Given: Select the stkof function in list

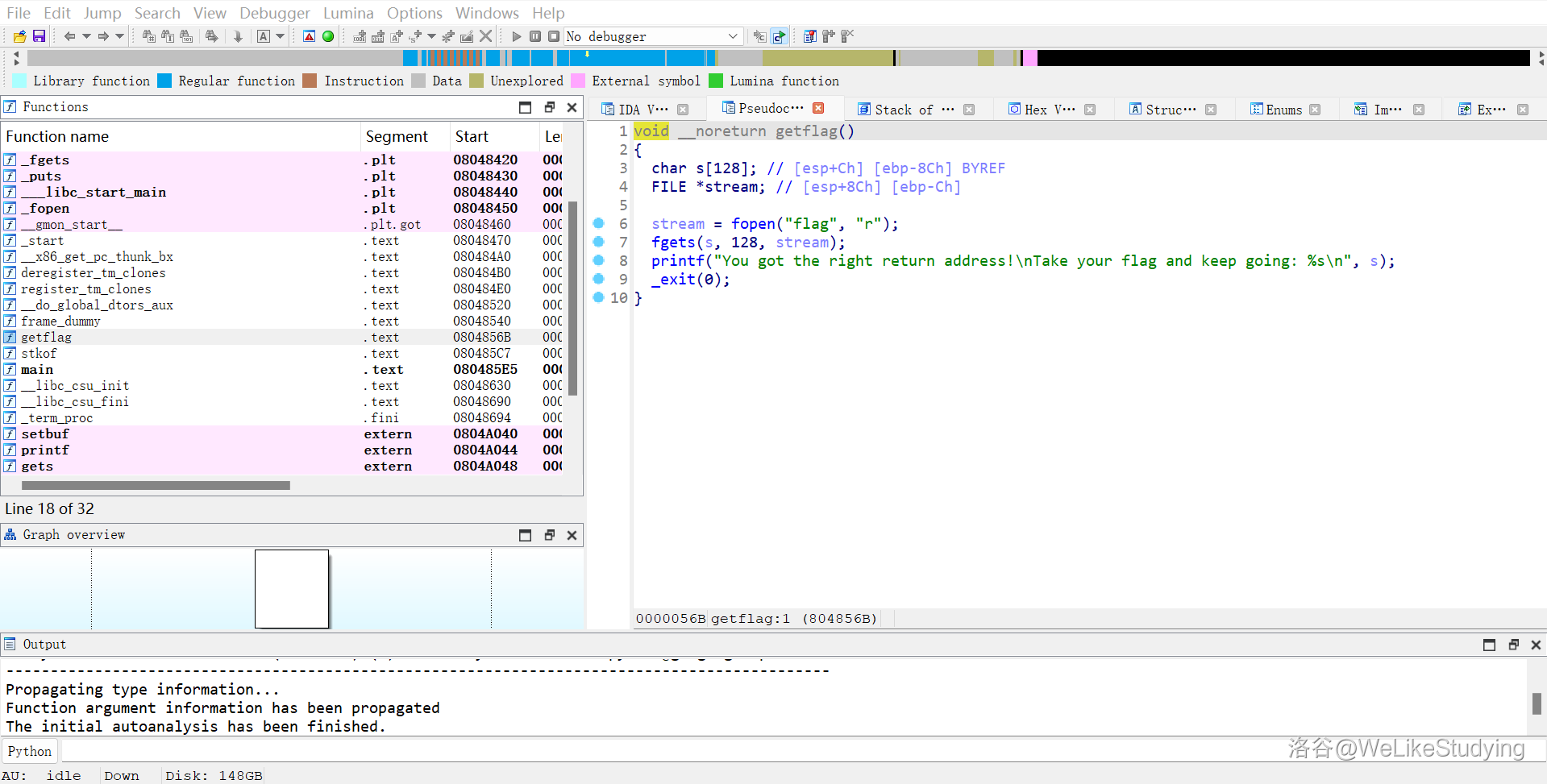Looking at the screenshot, I should [x=39, y=353].
